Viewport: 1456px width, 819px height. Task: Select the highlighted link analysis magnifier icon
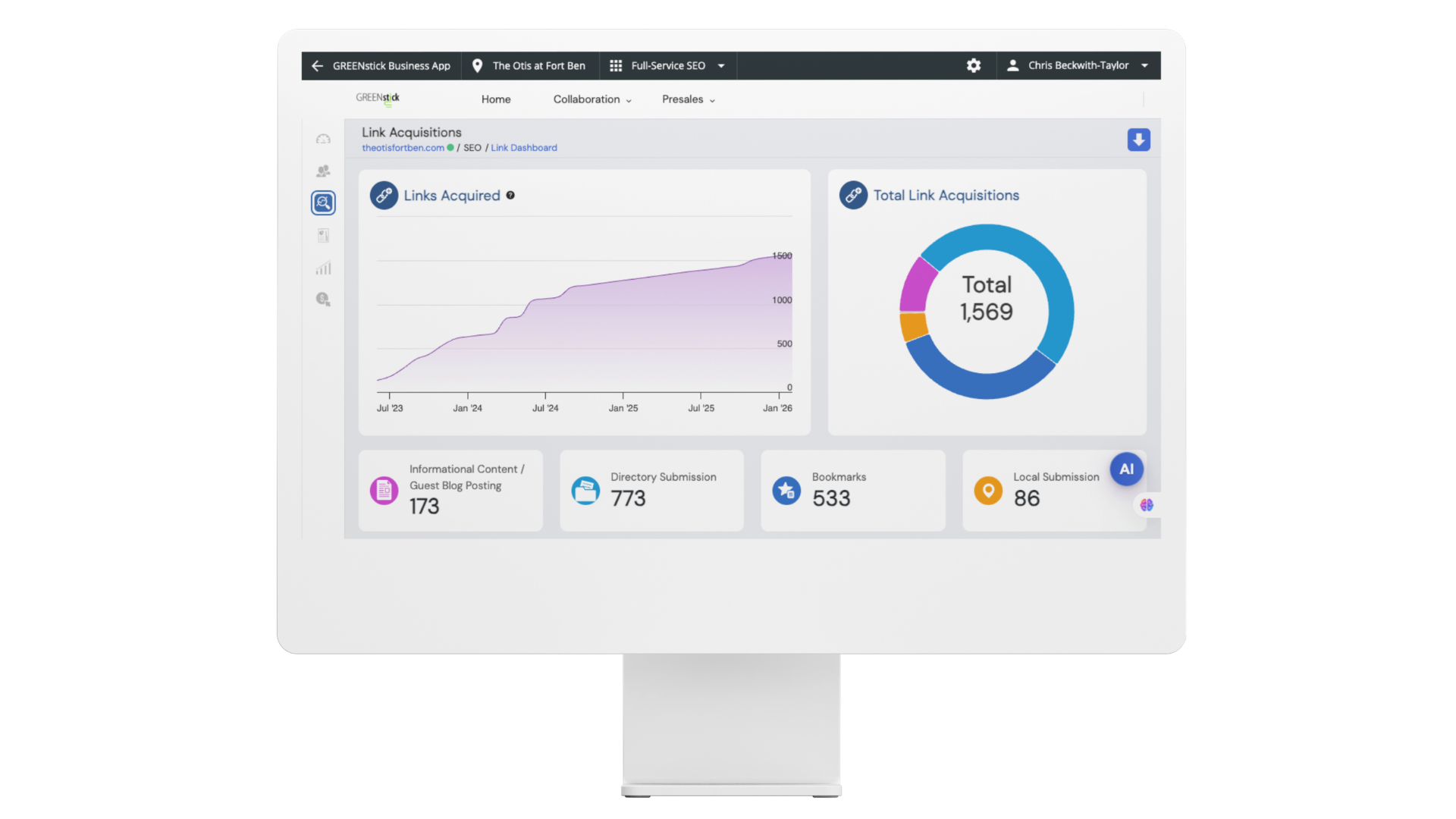point(324,202)
